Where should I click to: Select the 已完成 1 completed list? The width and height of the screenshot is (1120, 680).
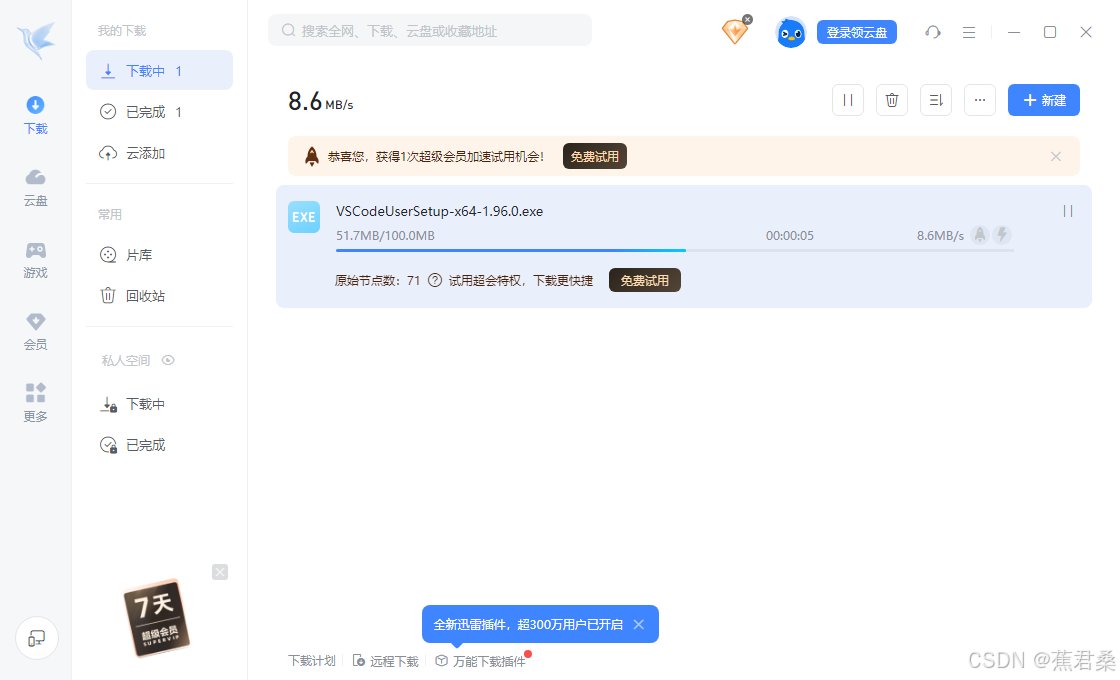pos(159,112)
